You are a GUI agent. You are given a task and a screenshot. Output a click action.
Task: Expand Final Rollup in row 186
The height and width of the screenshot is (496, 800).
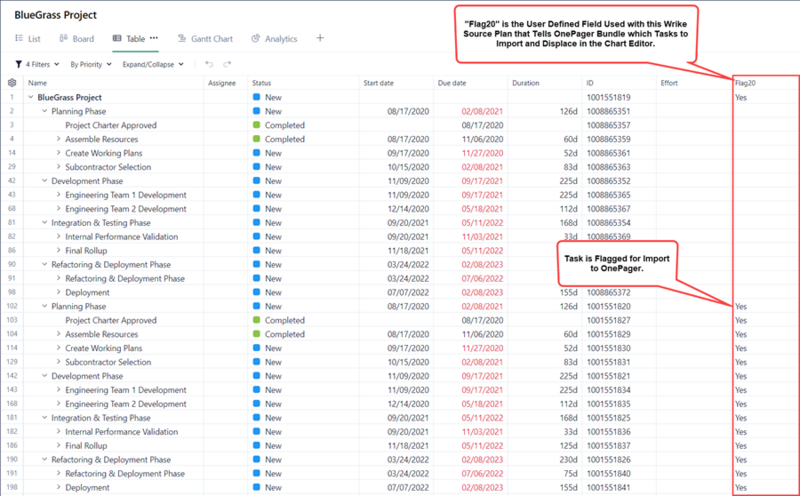[58, 445]
